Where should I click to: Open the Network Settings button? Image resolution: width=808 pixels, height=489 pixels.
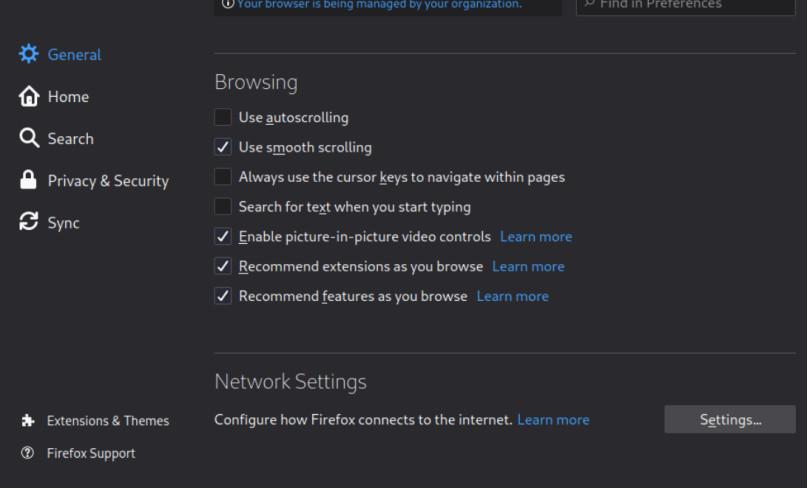730,419
